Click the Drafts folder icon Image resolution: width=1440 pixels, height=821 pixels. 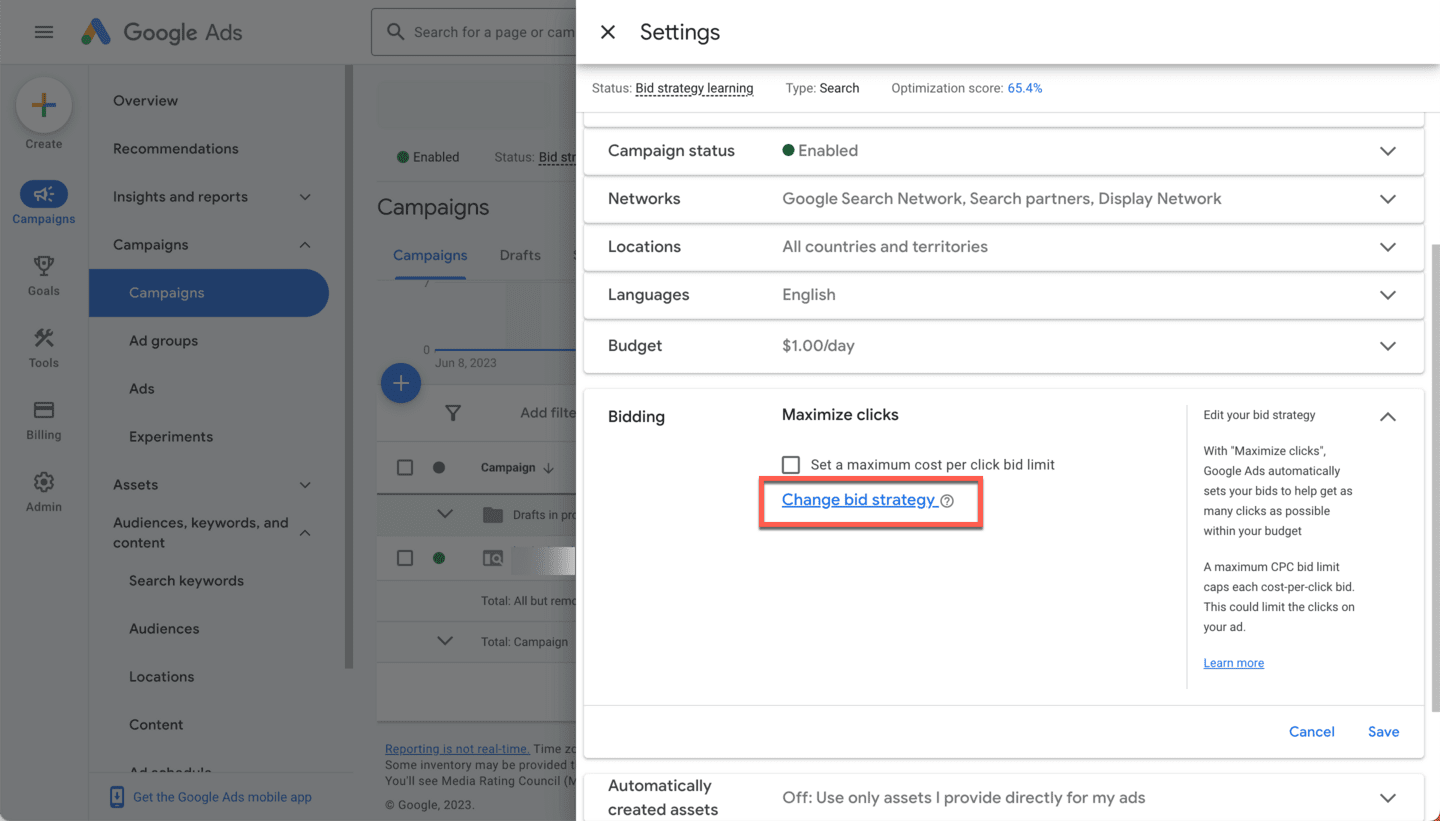coord(492,515)
